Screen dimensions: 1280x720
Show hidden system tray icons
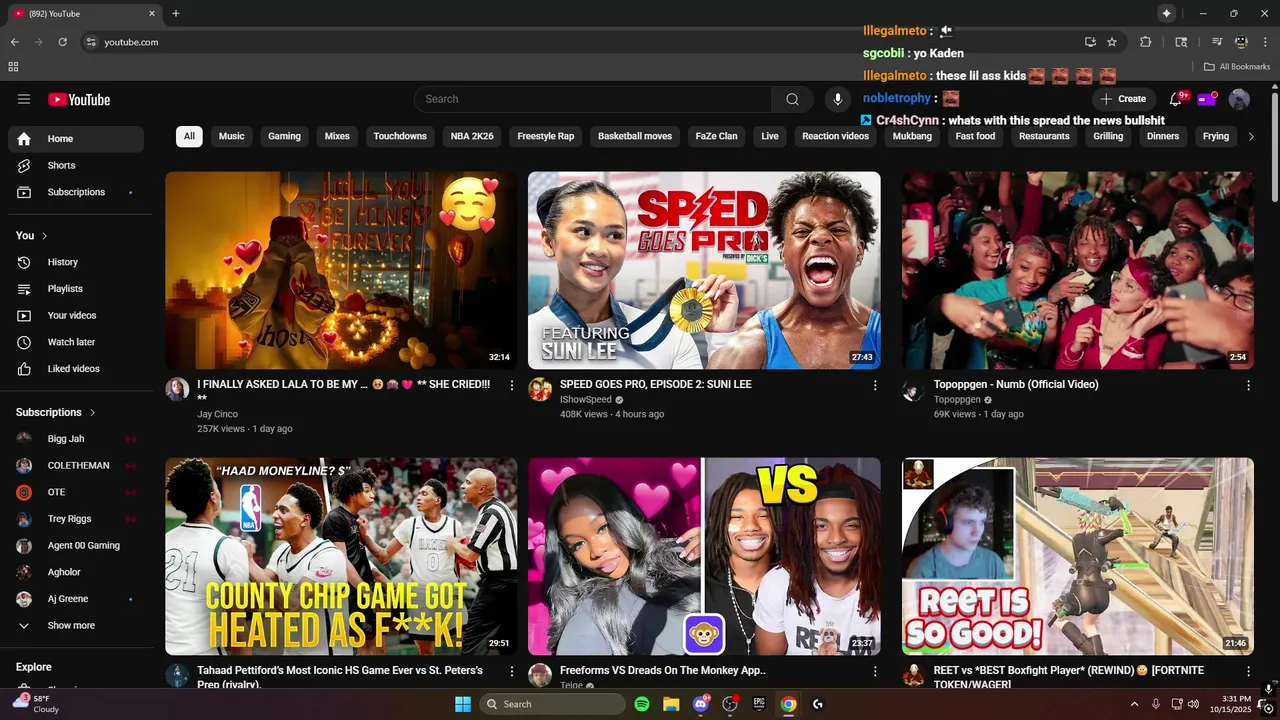1134,704
